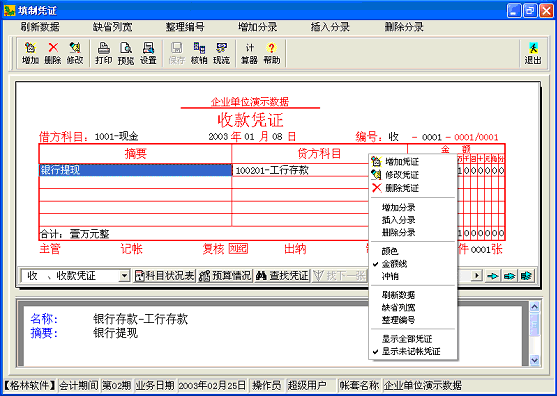Screen dimensions: 557x396
Task: Click the red 删除 toolbar icon
Action: click(53, 53)
